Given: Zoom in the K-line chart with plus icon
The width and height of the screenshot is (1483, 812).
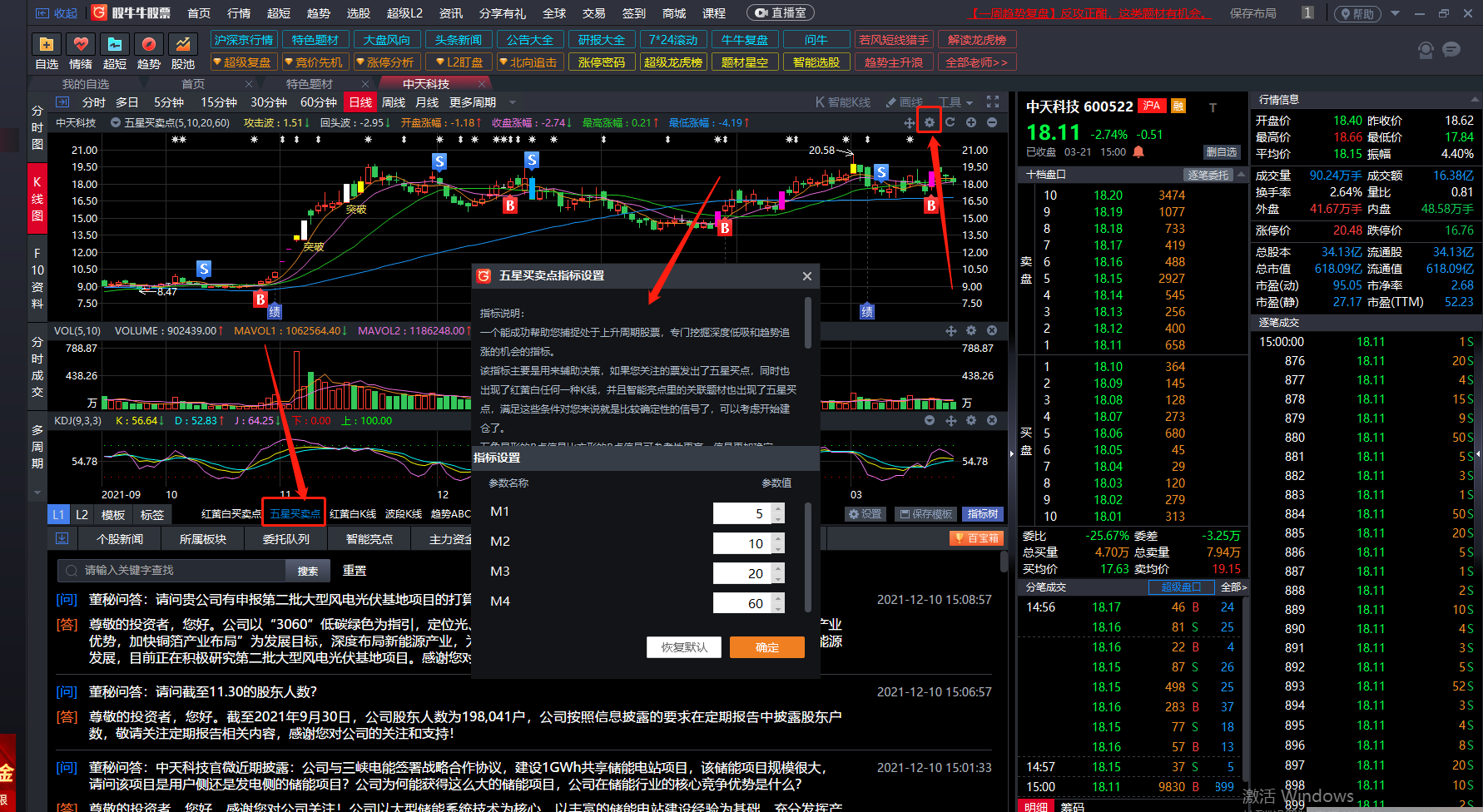Looking at the screenshot, I should [x=971, y=122].
